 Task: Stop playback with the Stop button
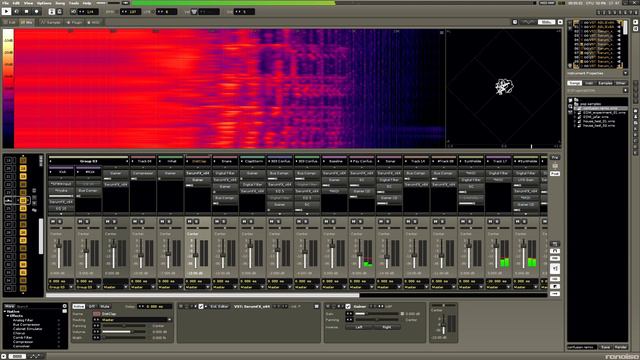coord(27,11)
